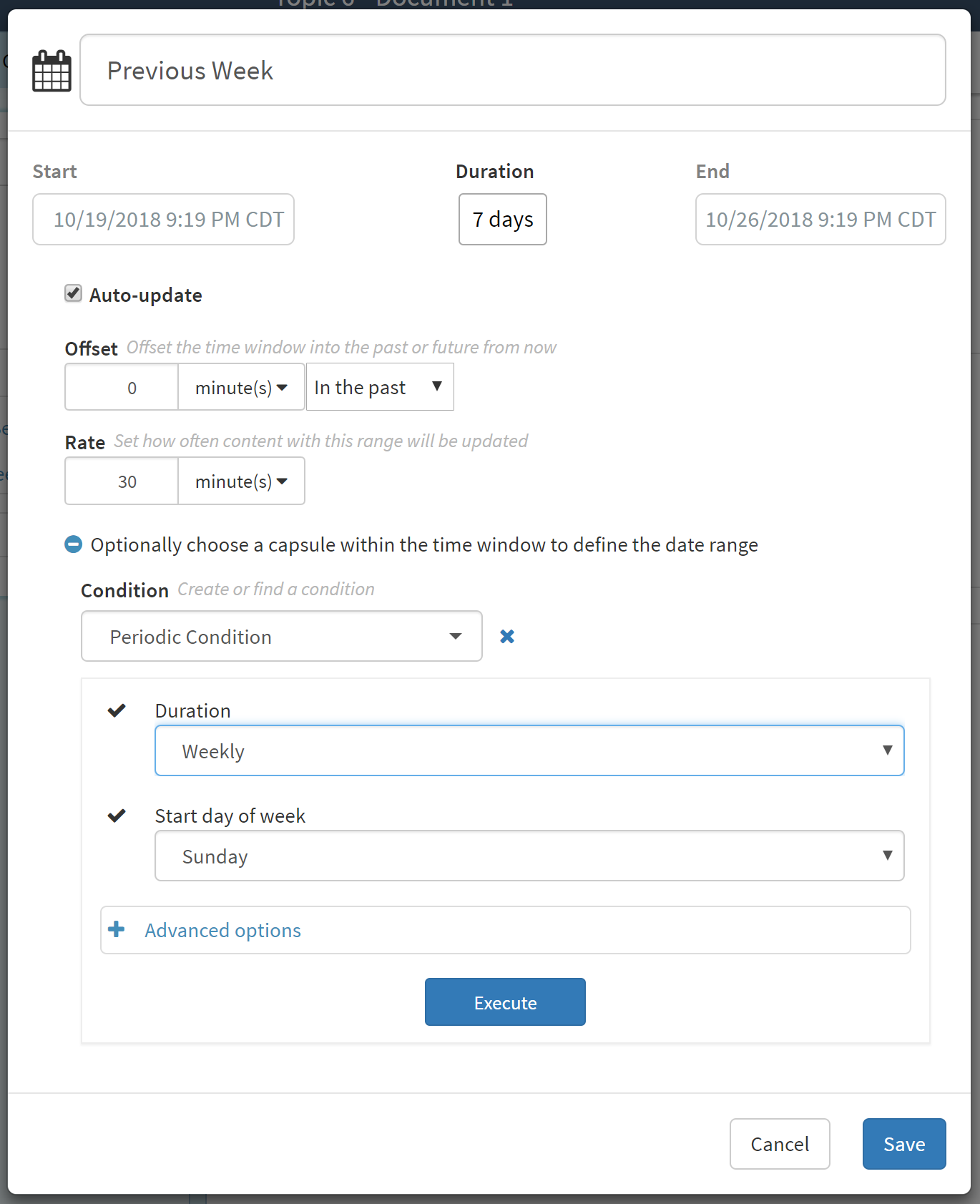Open the 'In the past' direction dropdown
This screenshot has width=980, height=1204.
[x=380, y=387]
